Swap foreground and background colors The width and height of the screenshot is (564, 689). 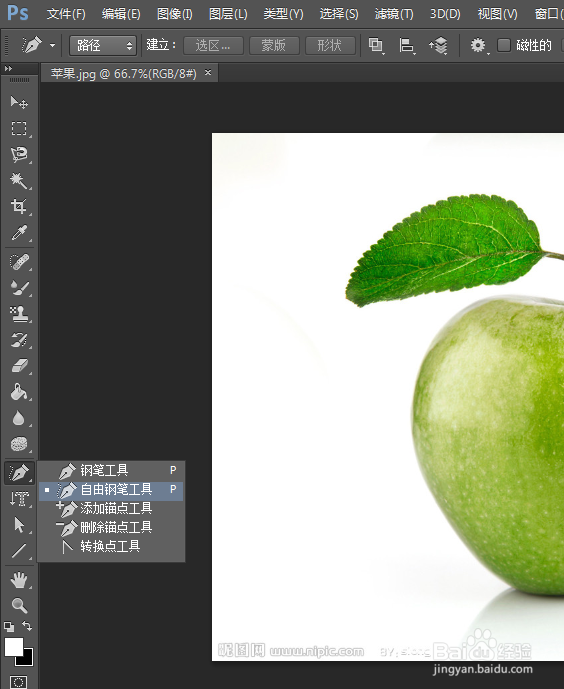coord(27,626)
